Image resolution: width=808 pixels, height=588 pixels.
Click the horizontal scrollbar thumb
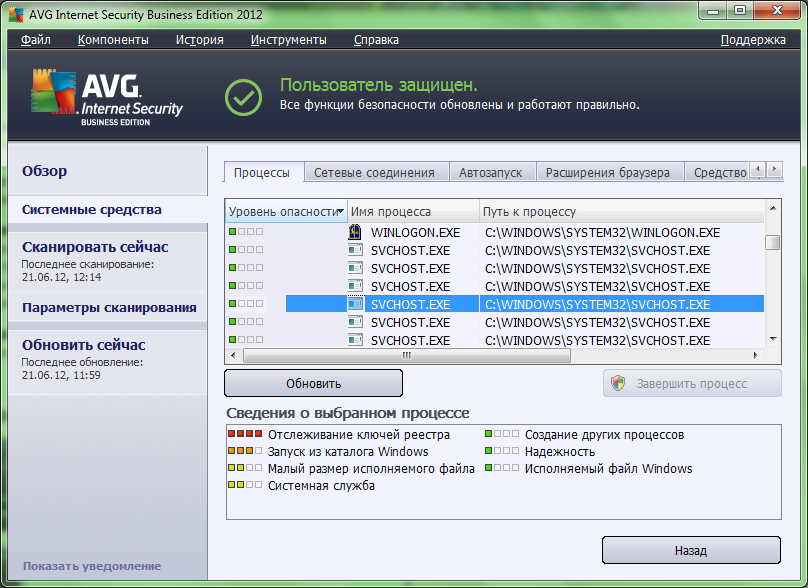tap(407, 355)
